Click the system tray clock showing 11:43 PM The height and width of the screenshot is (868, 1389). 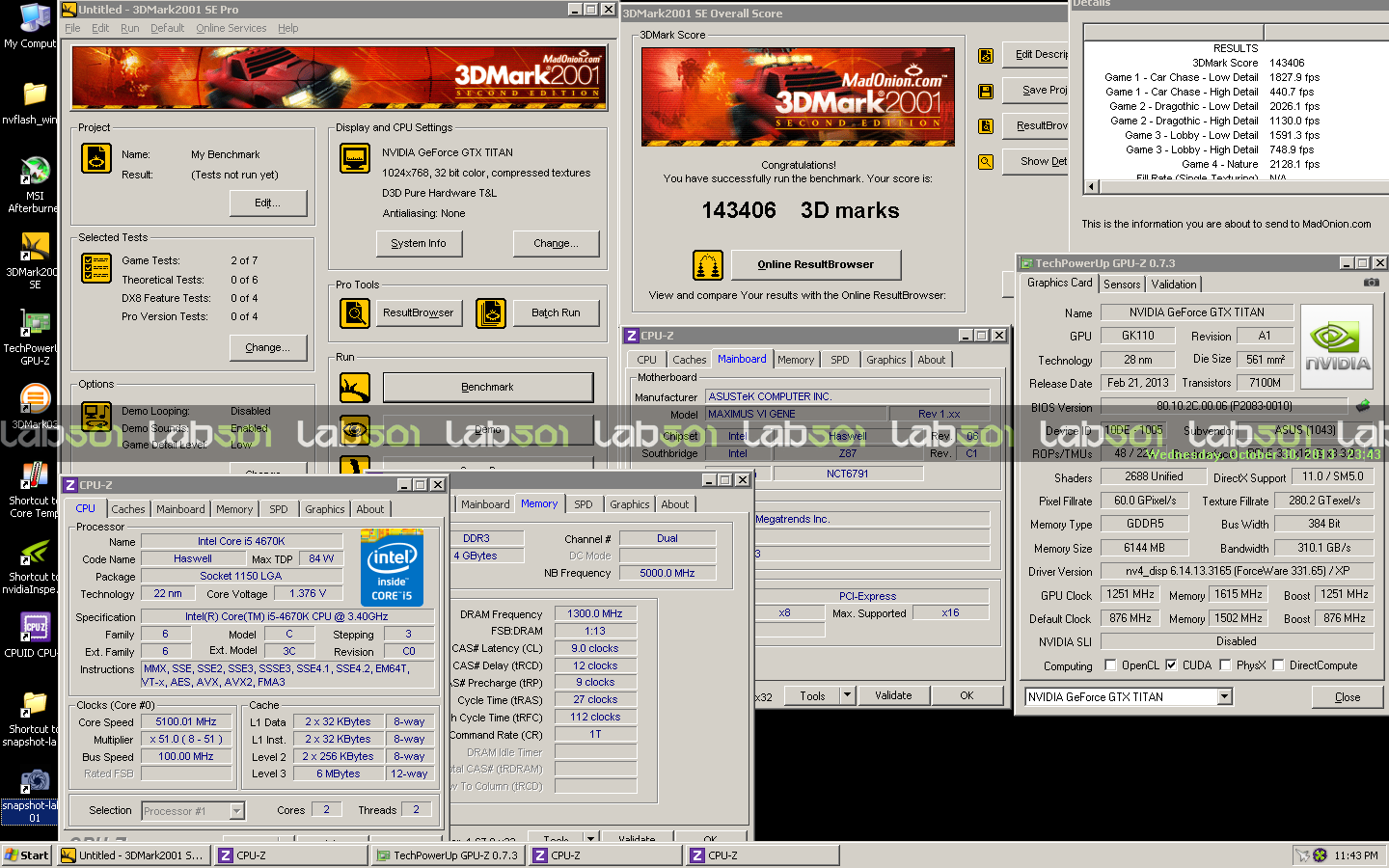pos(1355,855)
